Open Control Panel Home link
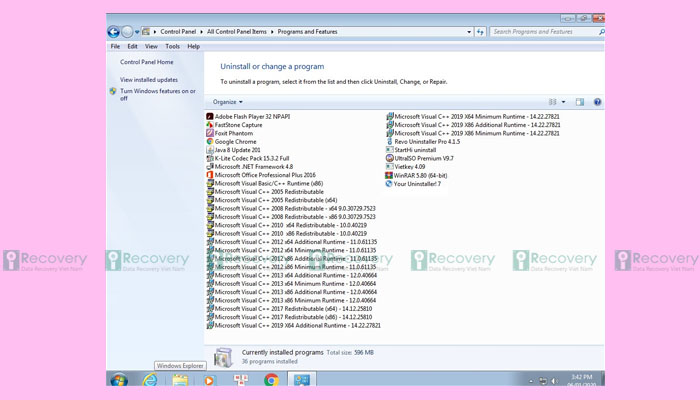This screenshot has height=400, width=700. (146, 62)
